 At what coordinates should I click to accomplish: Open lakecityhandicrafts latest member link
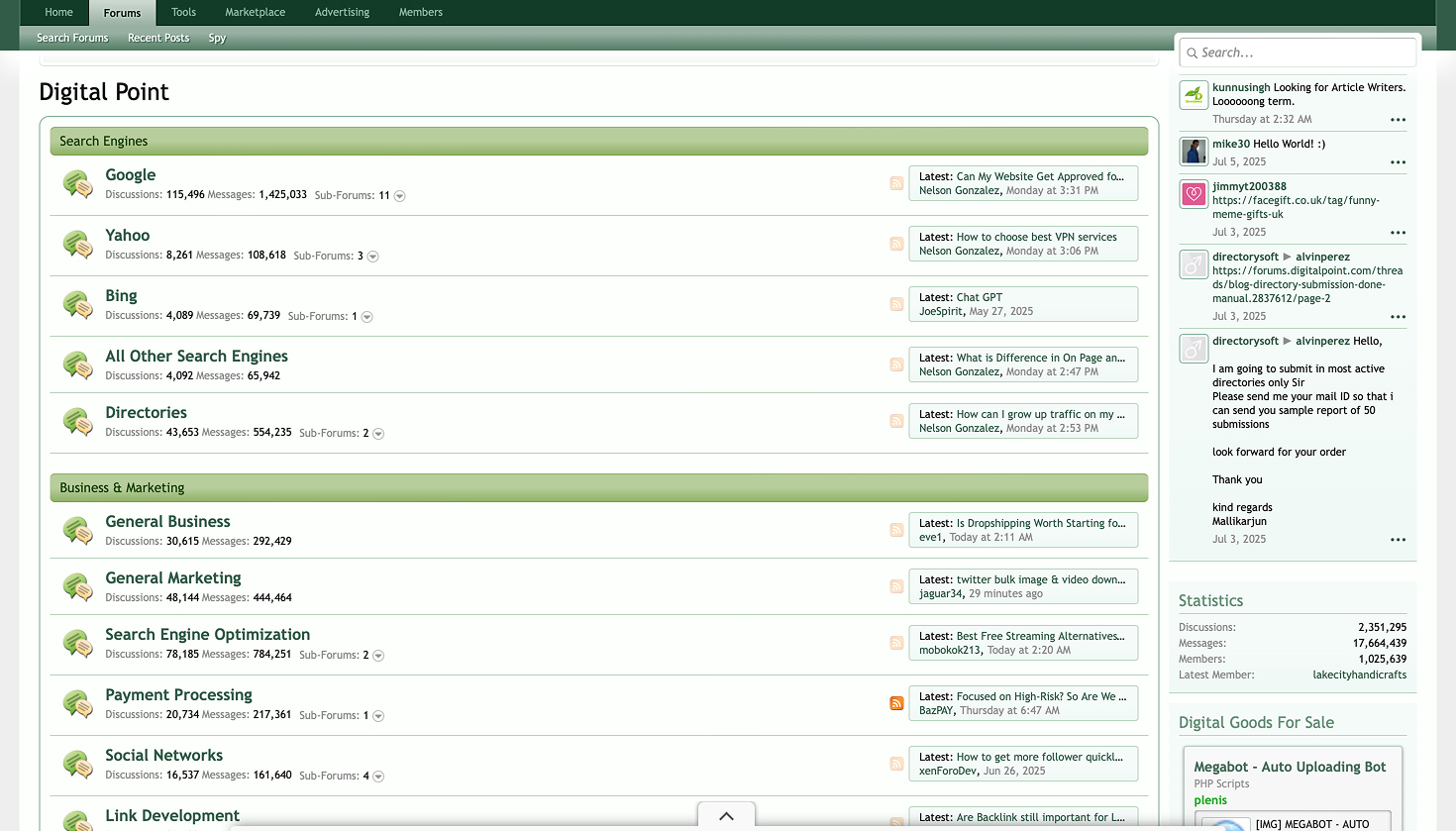coord(1359,675)
